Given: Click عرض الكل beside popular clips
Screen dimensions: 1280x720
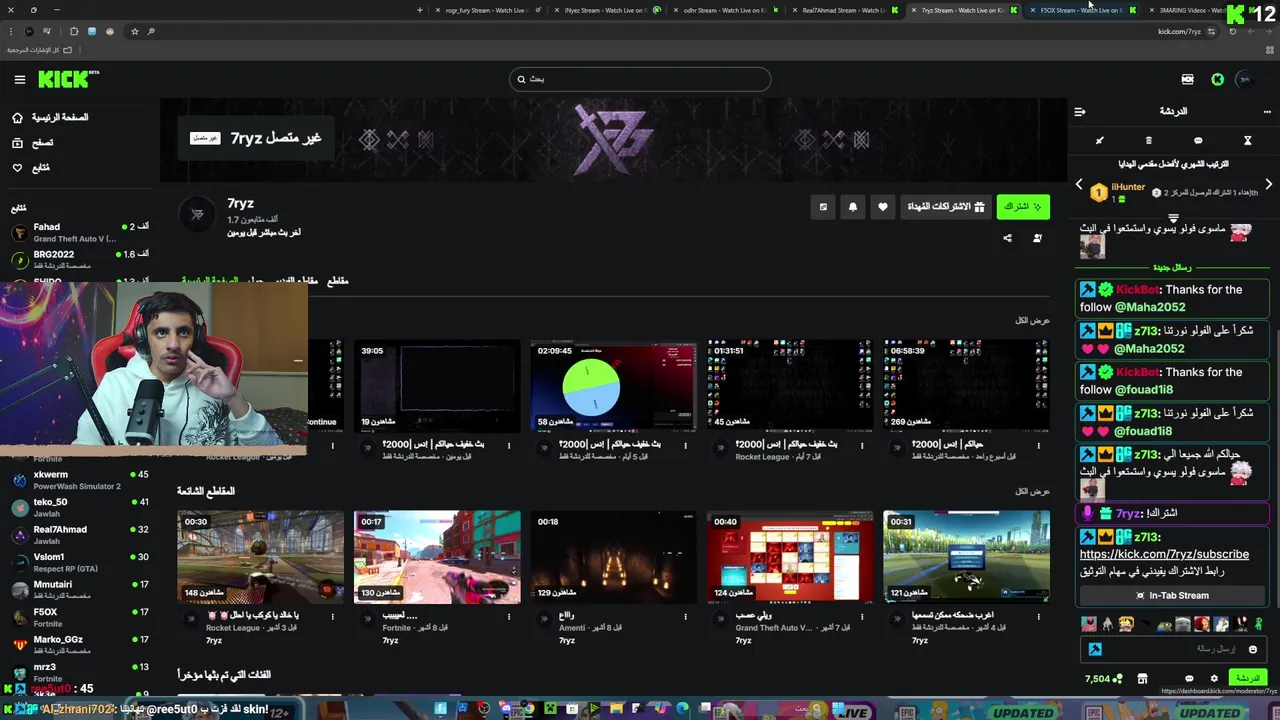Looking at the screenshot, I should [x=1032, y=491].
